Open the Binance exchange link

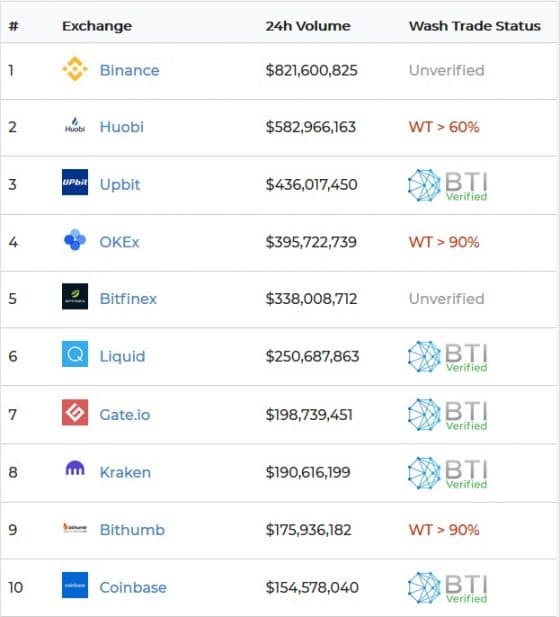tap(129, 70)
